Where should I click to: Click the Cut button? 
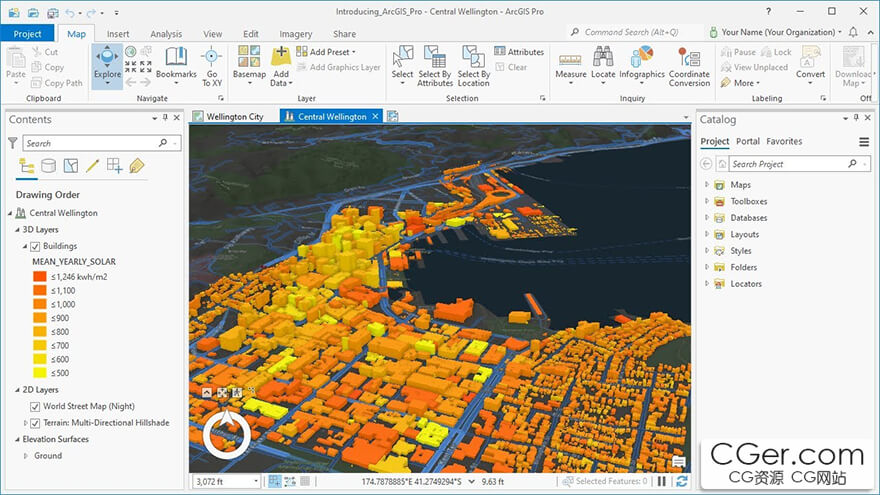45,52
